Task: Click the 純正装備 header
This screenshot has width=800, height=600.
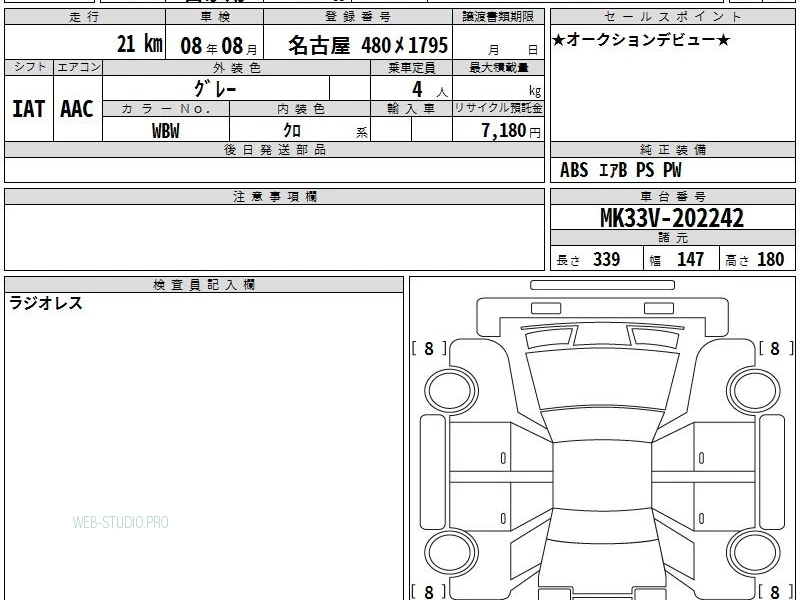Action: [x=673, y=149]
